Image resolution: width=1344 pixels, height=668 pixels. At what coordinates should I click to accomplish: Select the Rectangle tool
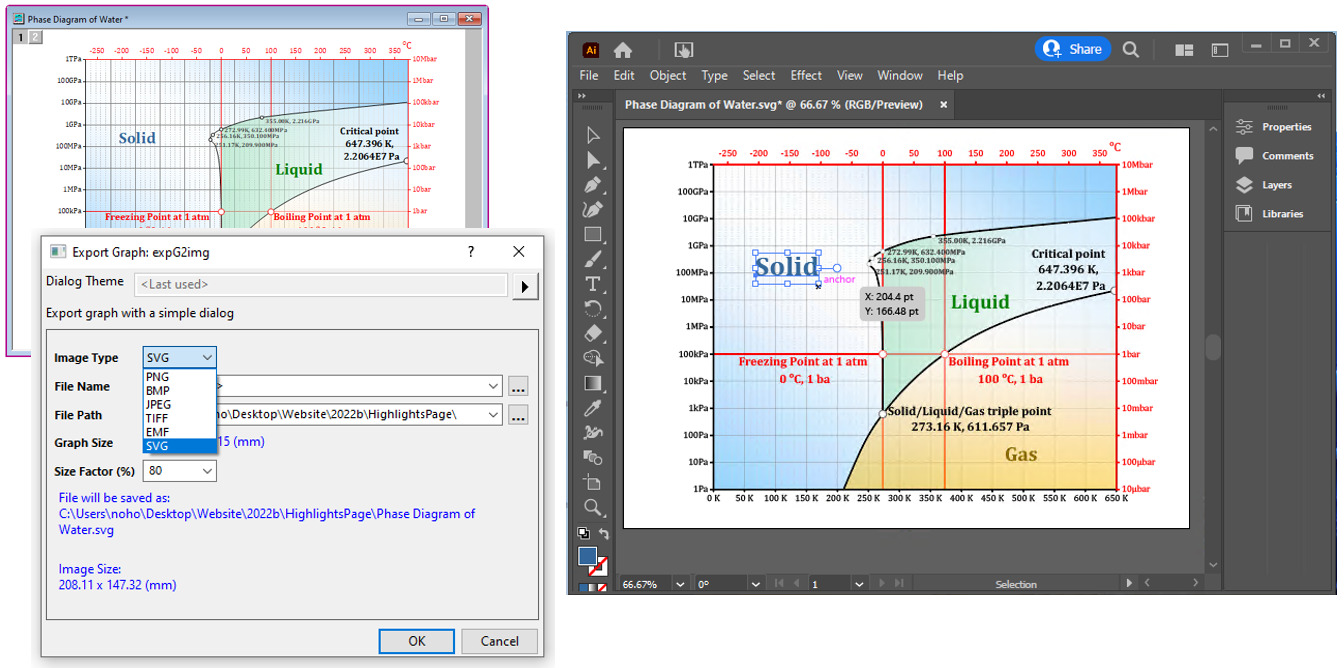tap(593, 234)
